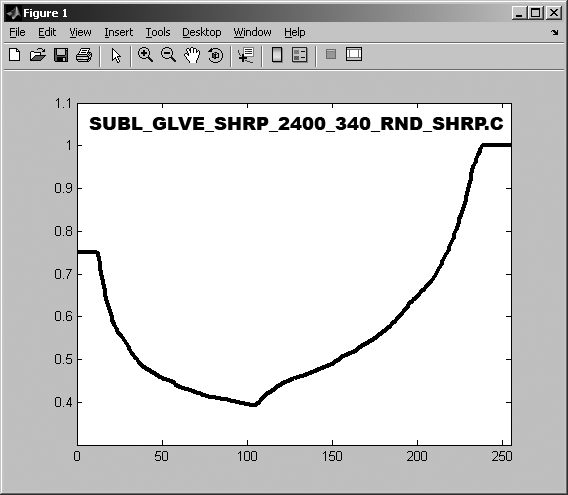
Task: Maximize the Figure 1 window
Action: tap(536, 13)
